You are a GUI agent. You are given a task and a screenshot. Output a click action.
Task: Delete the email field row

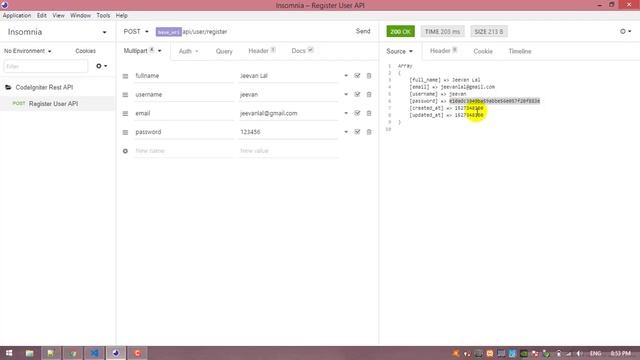(x=369, y=113)
